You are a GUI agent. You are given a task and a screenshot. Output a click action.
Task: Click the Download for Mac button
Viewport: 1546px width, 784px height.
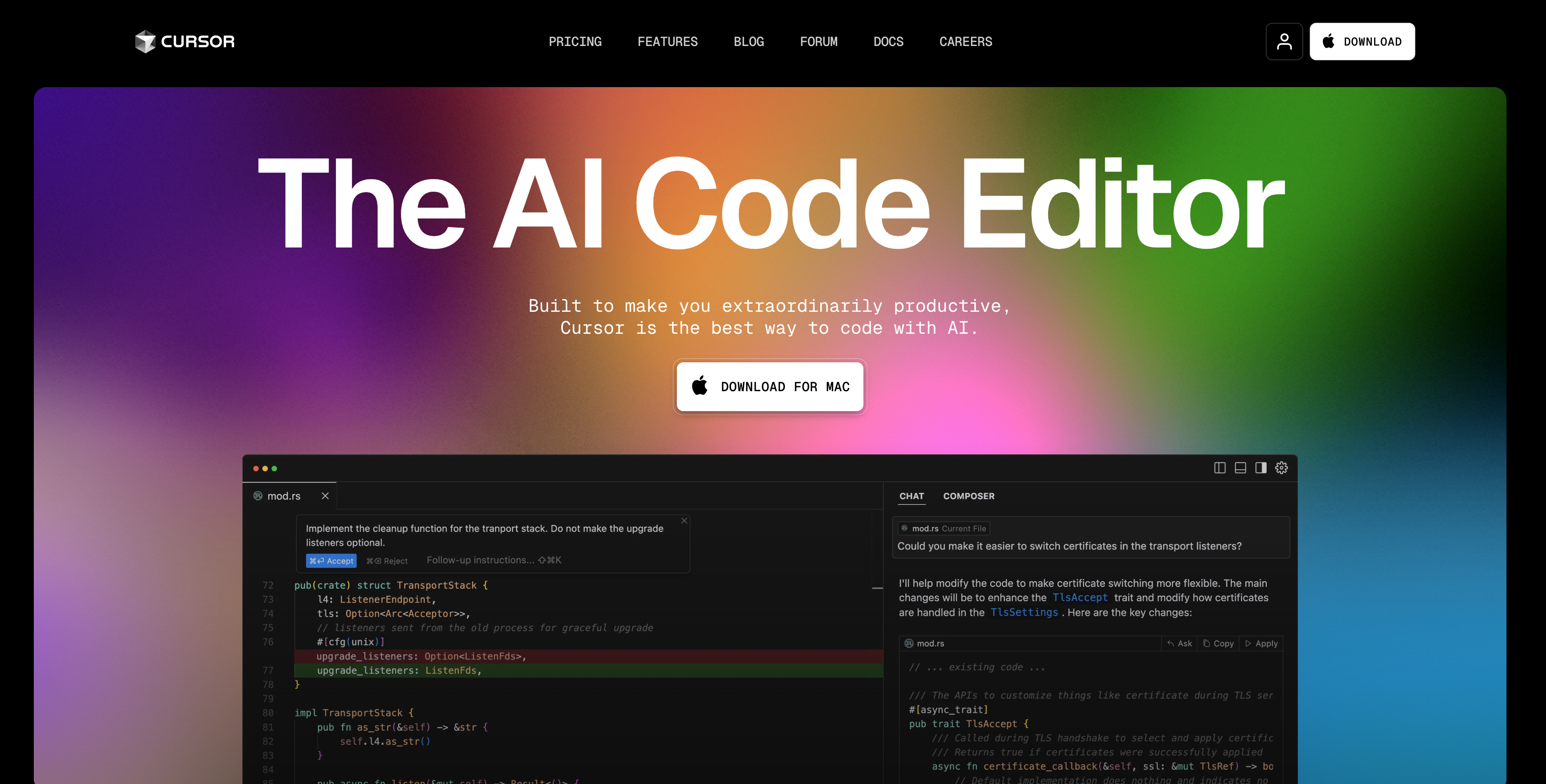(x=770, y=387)
